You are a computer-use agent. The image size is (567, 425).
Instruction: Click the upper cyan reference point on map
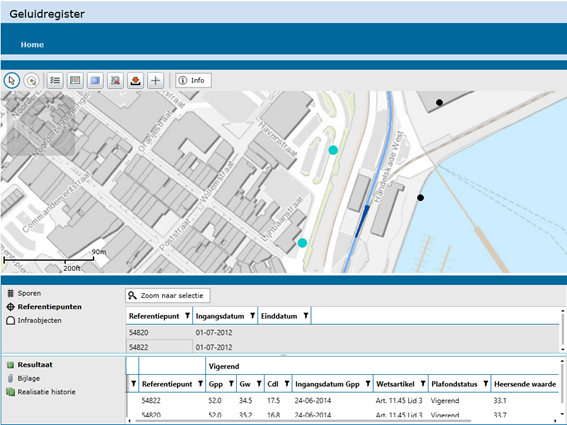pos(333,150)
